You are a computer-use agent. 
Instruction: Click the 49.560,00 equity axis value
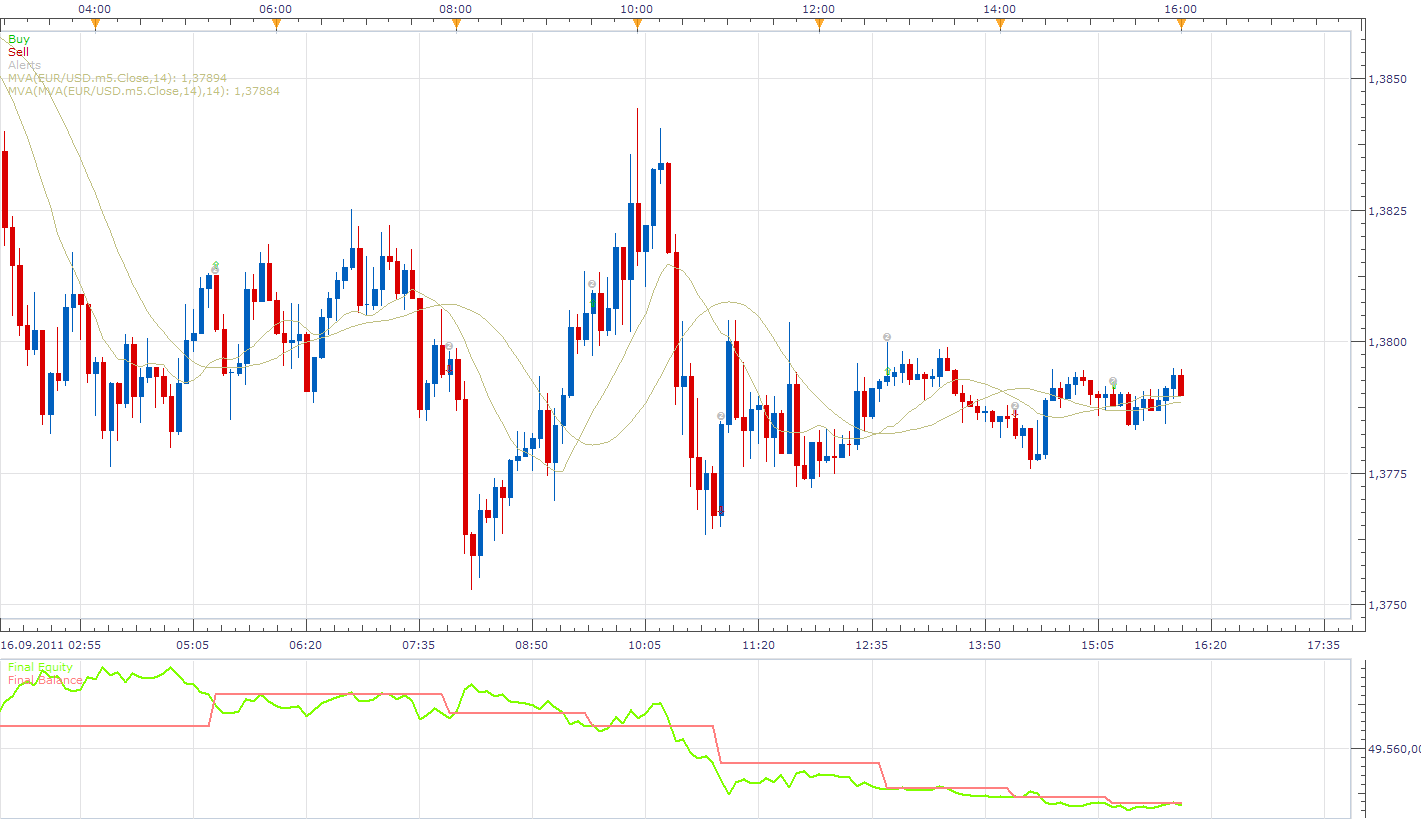tap(1394, 748)
